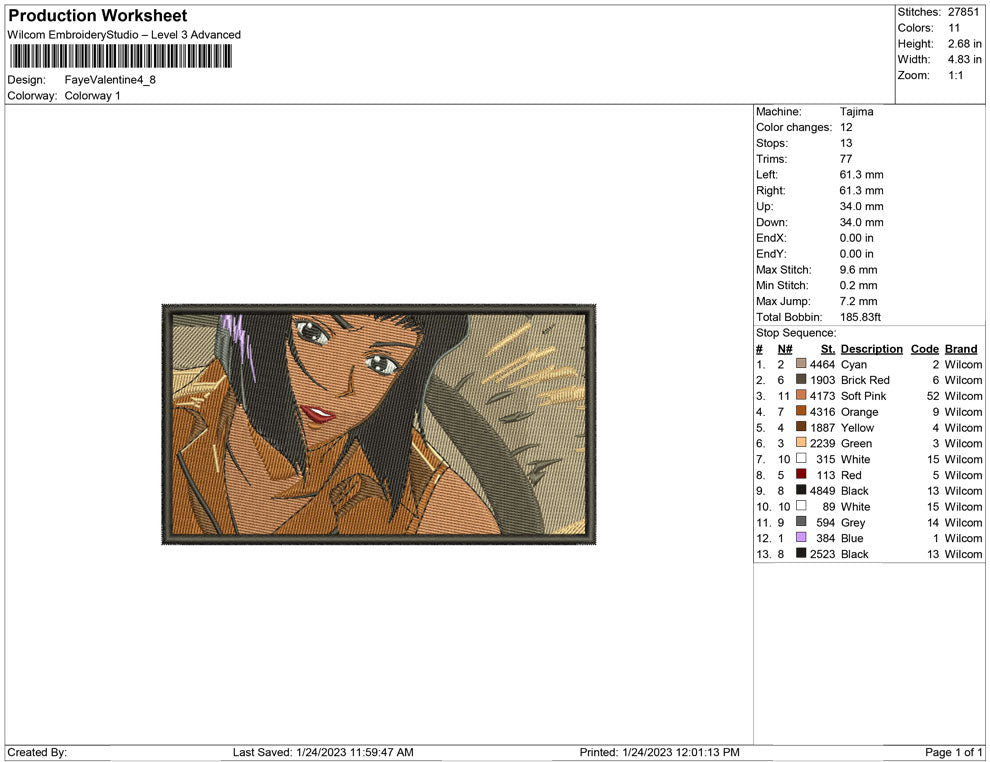Click the Total Bobbin value 185.83ft
The image size is (990, 762).
click(x=861, y=317)
